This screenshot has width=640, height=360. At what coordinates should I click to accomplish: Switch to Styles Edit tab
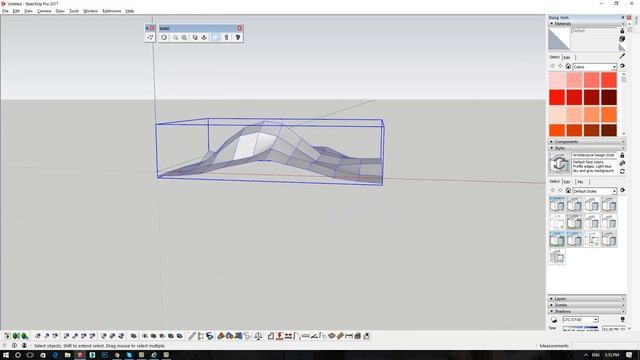567,182
